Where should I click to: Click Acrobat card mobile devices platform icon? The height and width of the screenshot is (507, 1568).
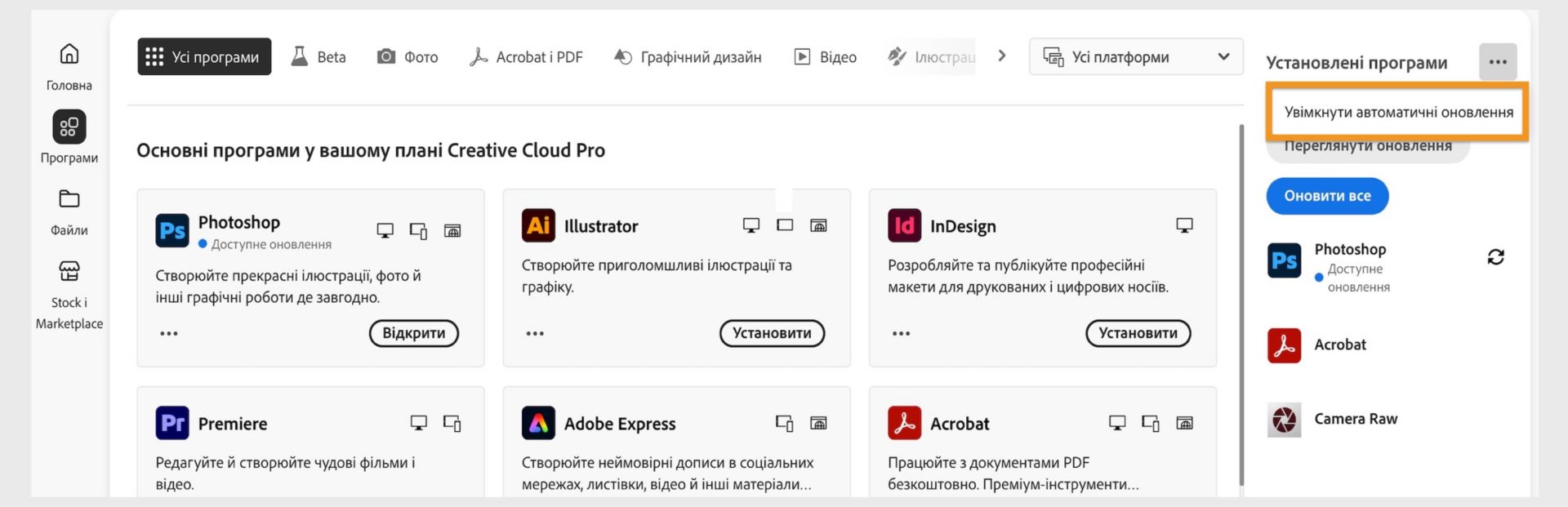[x=1151, y=423]
